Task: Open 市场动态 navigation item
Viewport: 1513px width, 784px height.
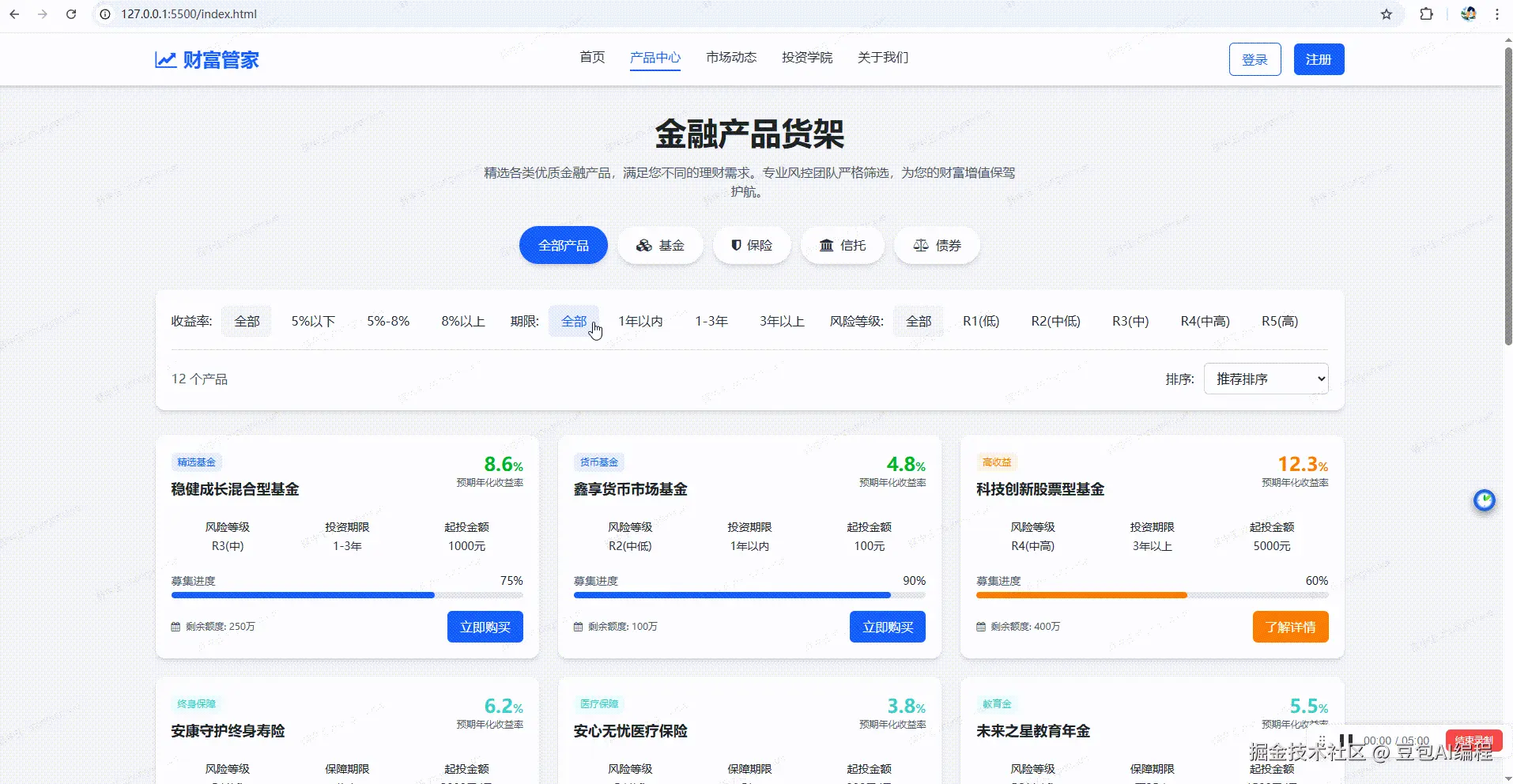Action: [x=731, y=57]
